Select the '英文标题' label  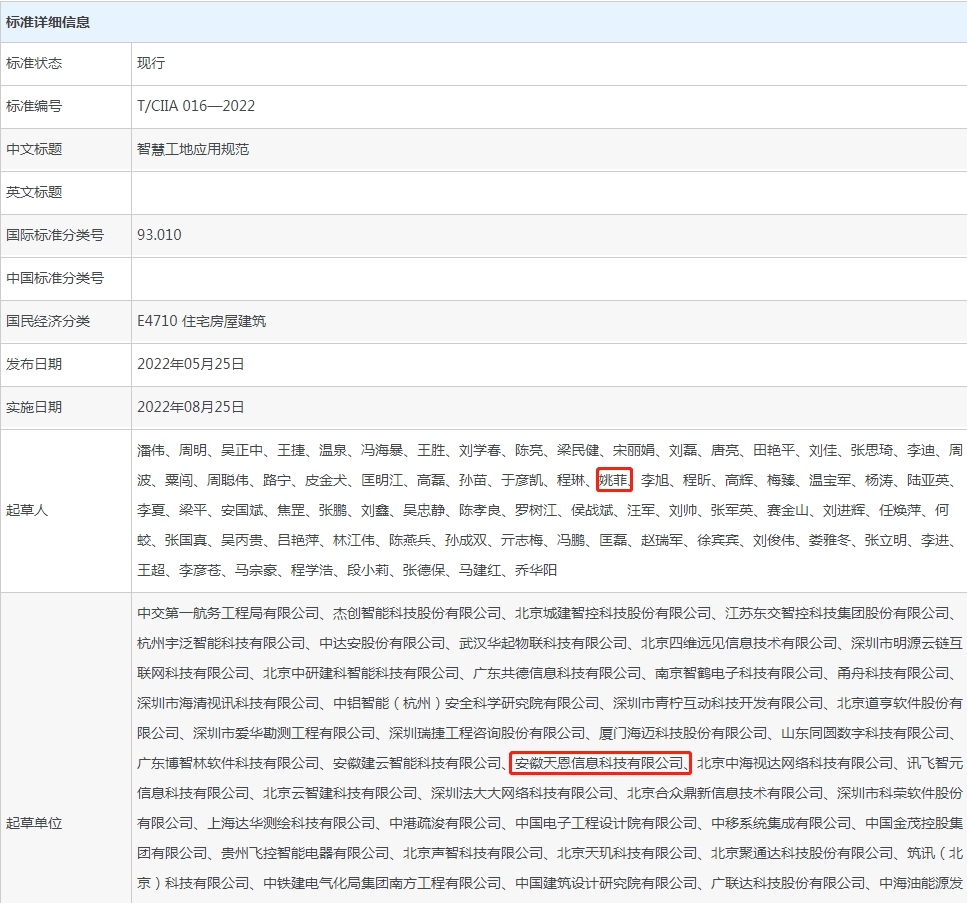[x=34, y=192]
